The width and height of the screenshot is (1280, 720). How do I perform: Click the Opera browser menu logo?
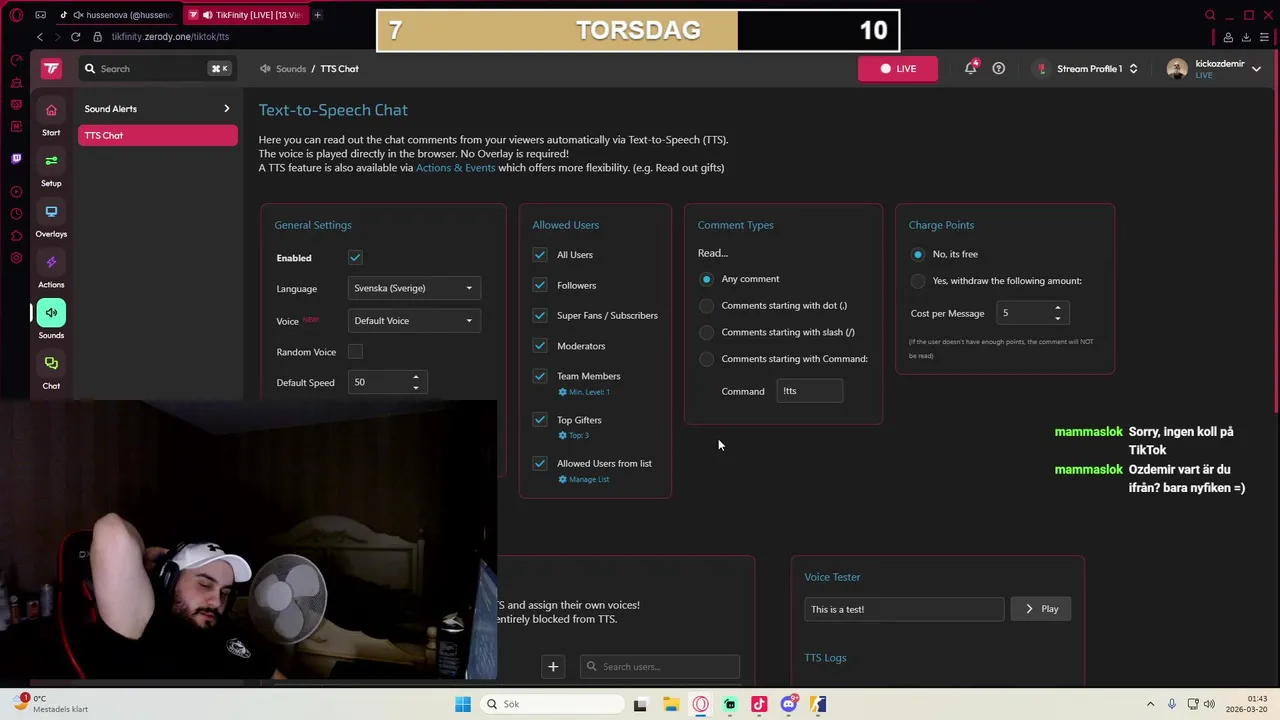click(x=16, y=15)
